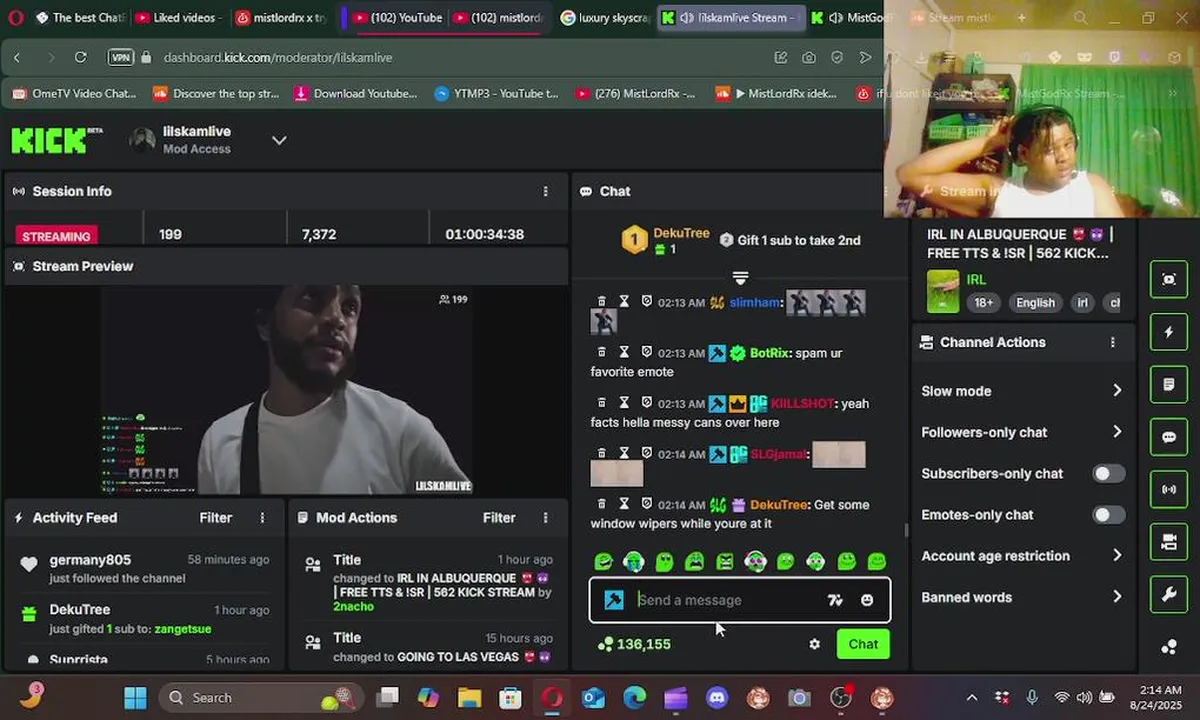
Task: Click the browser snapshot camera icon
Action: coord(808,58)
